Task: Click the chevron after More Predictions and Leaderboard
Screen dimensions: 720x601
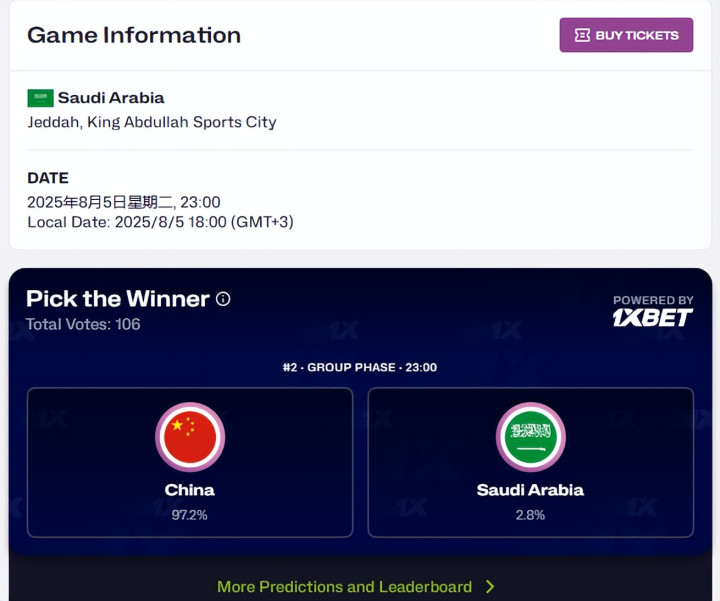Action: click(490, 587)
